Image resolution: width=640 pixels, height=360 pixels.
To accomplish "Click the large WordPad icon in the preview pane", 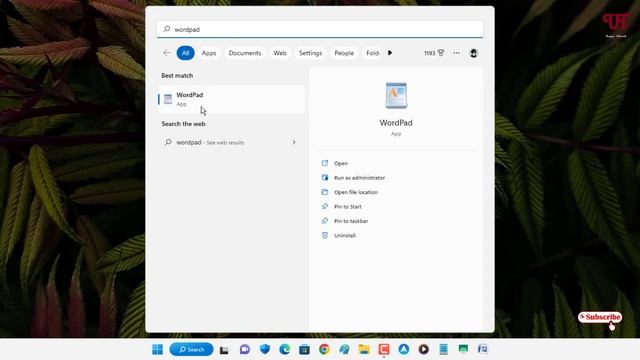I will tap(396, 96).
